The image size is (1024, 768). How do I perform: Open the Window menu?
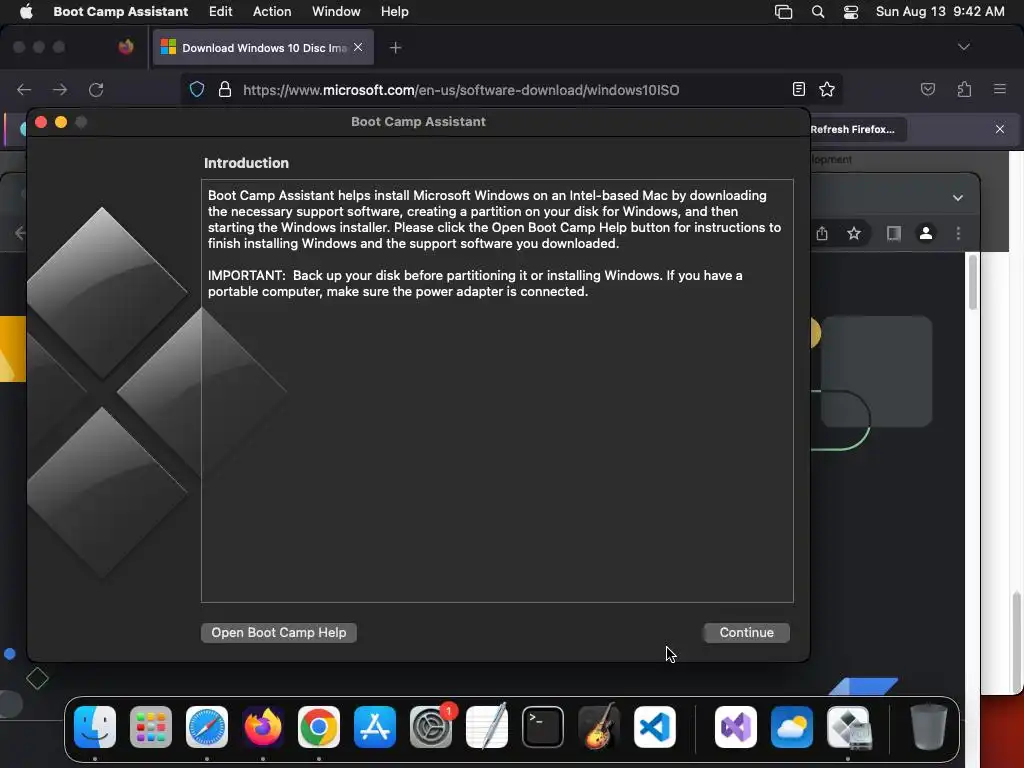[336, 12]
